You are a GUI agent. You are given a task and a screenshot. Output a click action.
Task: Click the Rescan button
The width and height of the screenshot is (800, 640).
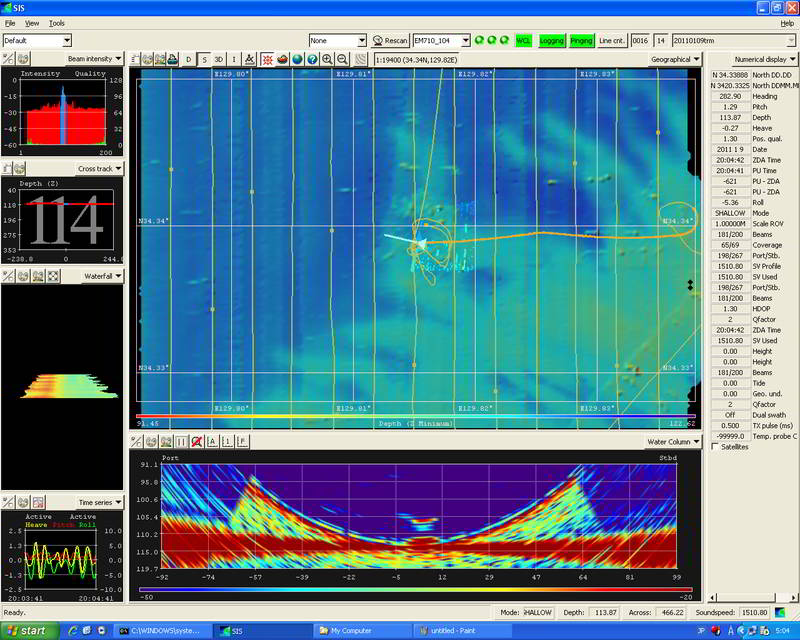(x=390, y=41)
